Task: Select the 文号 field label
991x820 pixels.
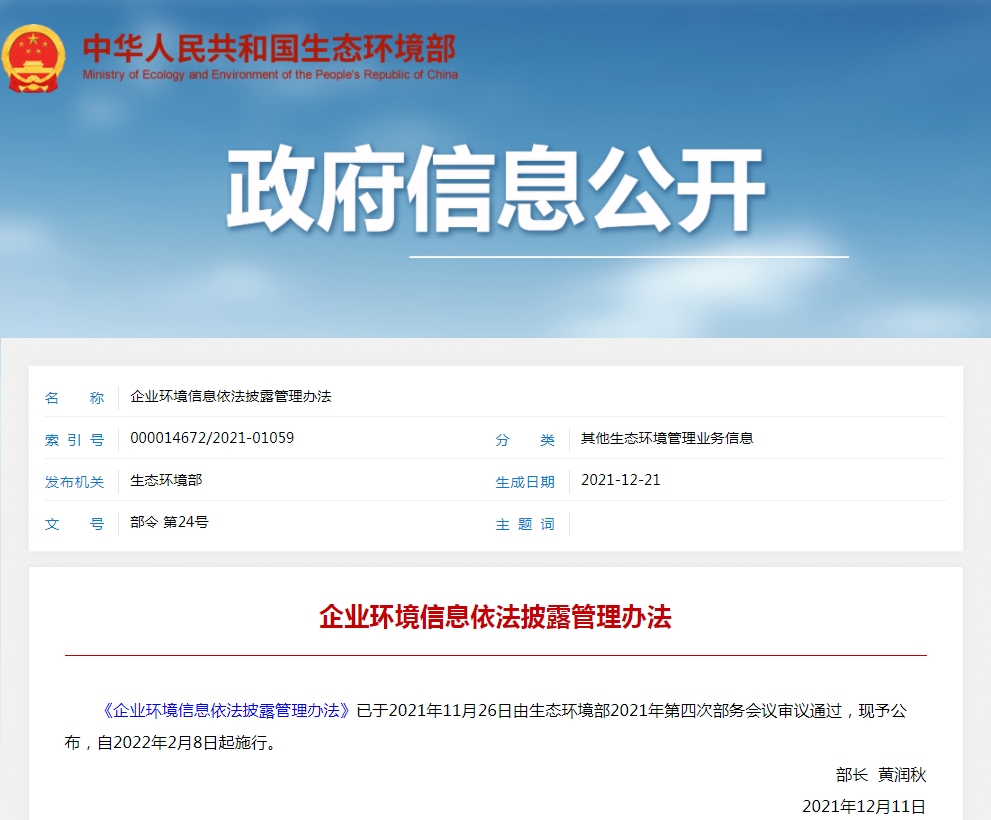Action: pyautogui.click(x=74, y=524)
